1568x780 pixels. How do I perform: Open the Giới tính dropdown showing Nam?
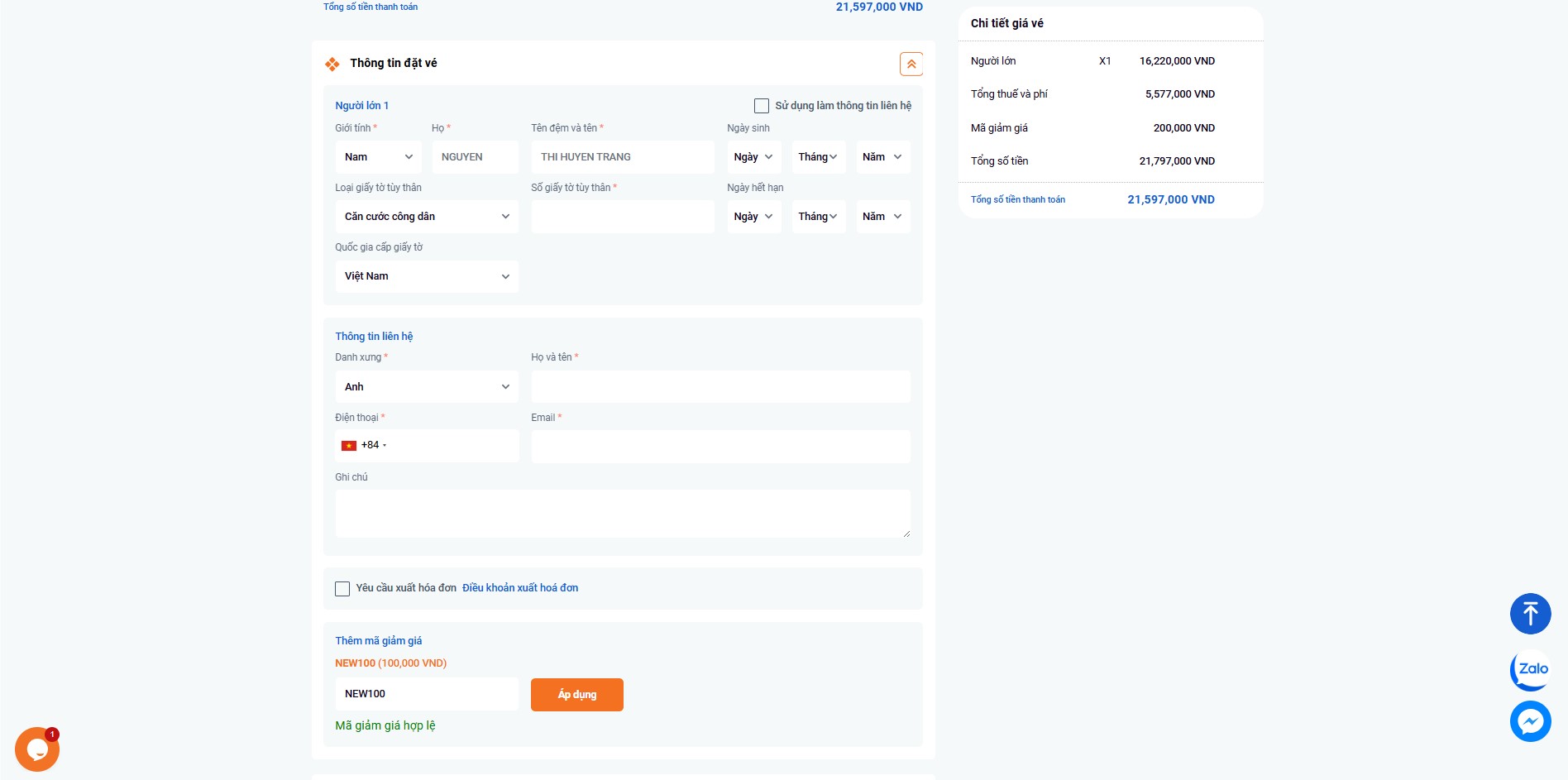pos(378,157)
